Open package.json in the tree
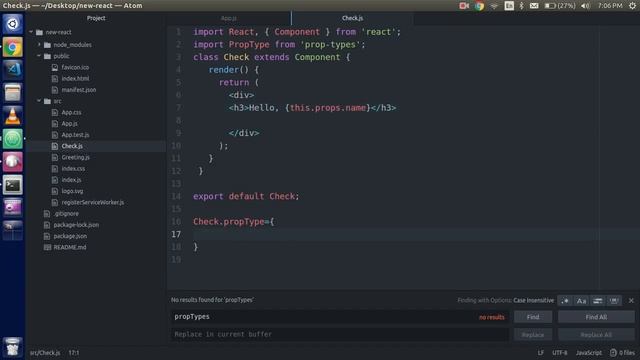Screen dimensions: 640x360 [70, 236]
